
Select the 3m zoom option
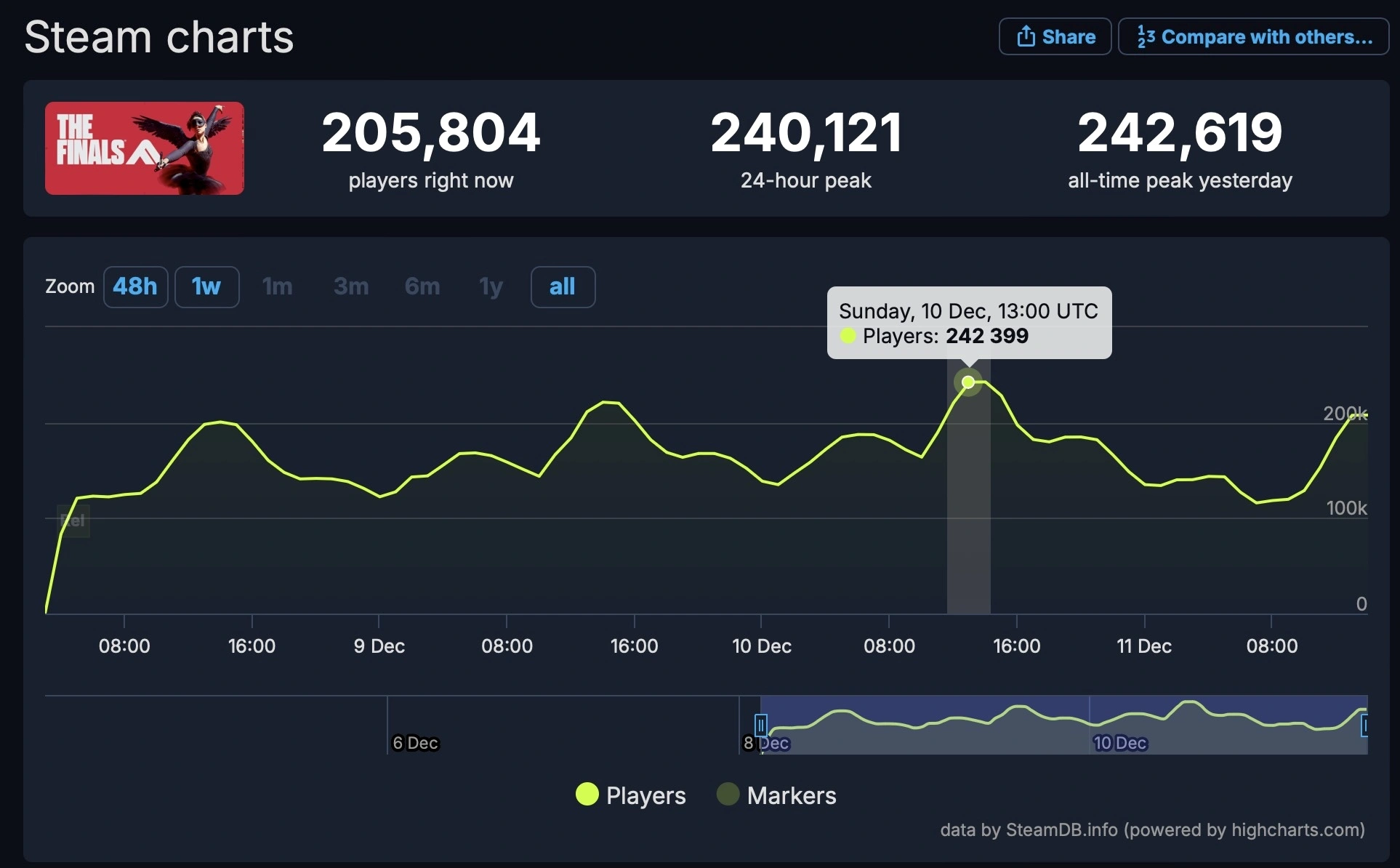[351, 286]
